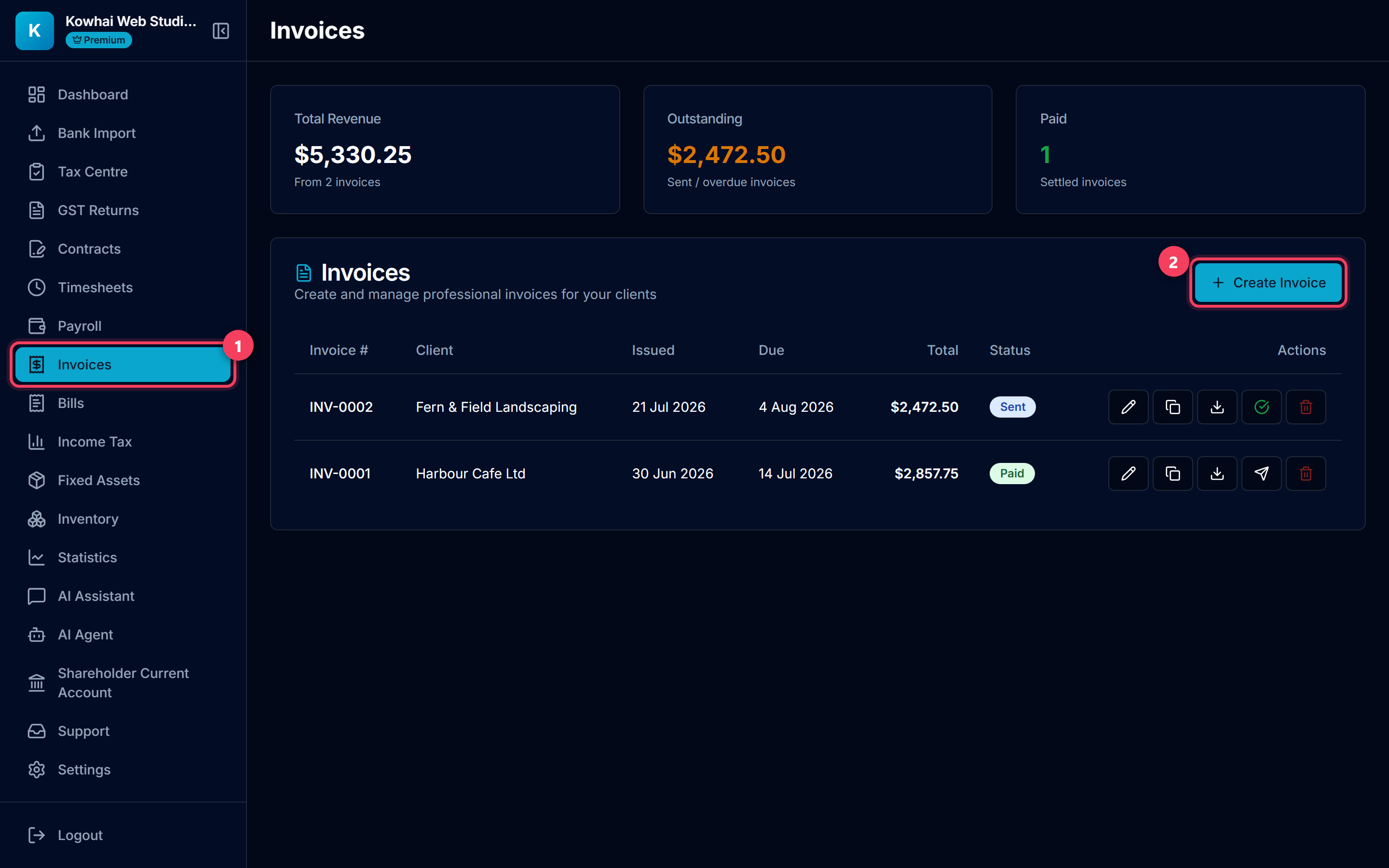Image resolution: width=1389 pixels, height=868 pixels.
Task: Click the Actions column header
Action: [1301, 350]
